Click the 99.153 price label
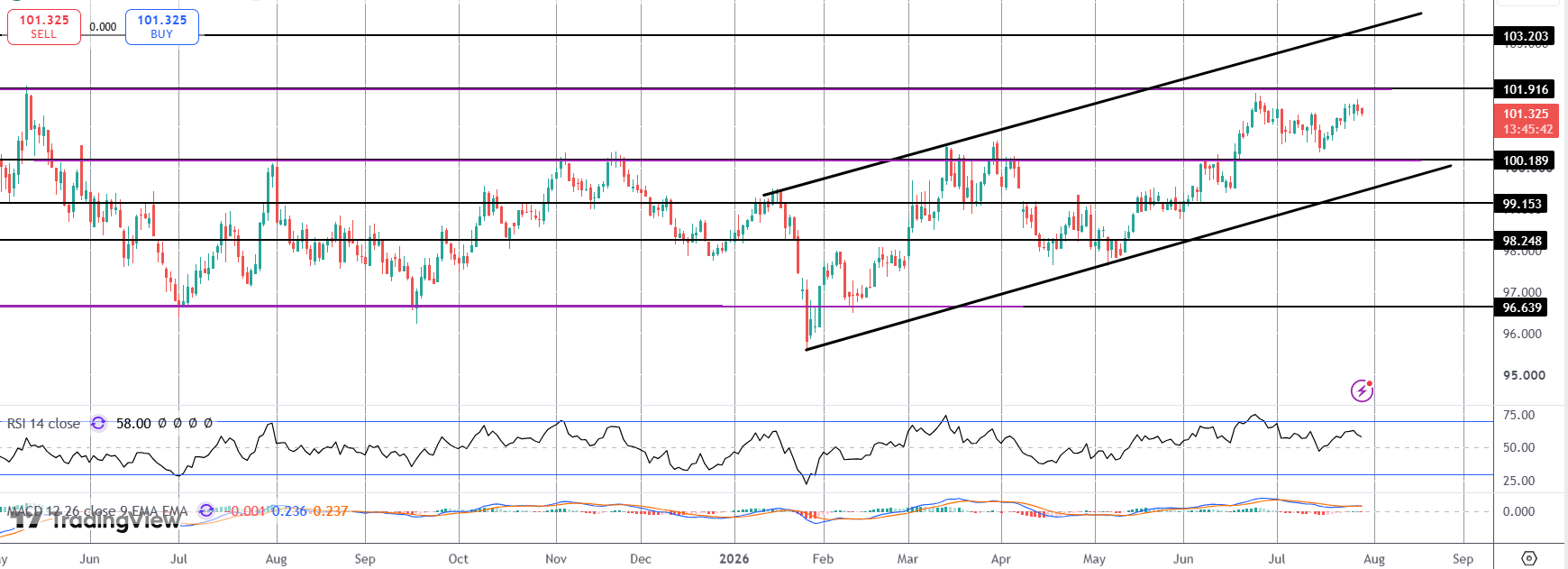The image size is (1568, 569). coord(1521,204)
